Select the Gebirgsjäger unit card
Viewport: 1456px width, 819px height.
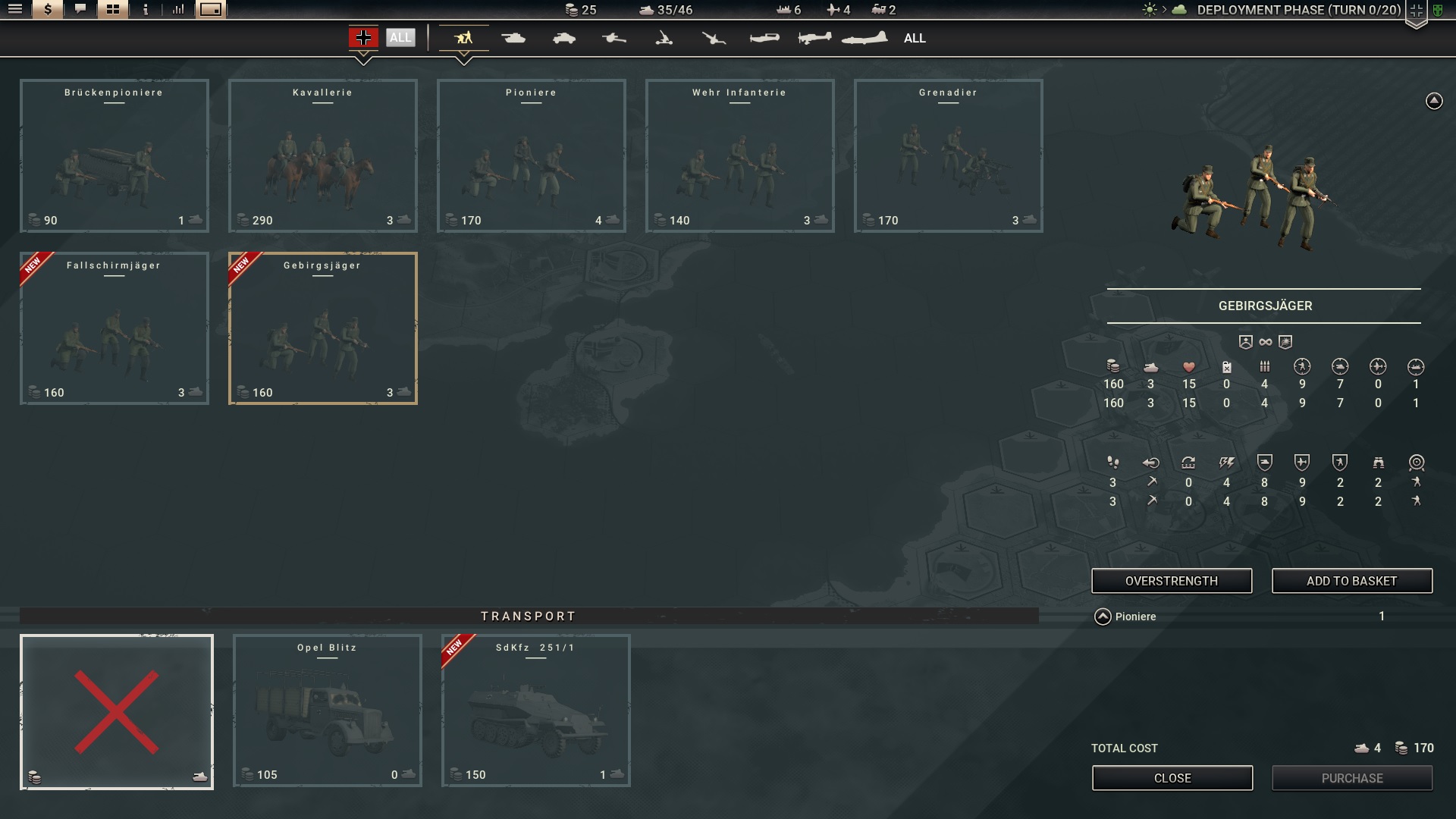(323, 328)
